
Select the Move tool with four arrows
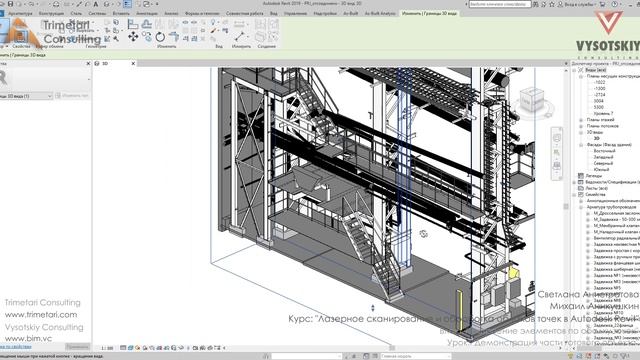133,37
